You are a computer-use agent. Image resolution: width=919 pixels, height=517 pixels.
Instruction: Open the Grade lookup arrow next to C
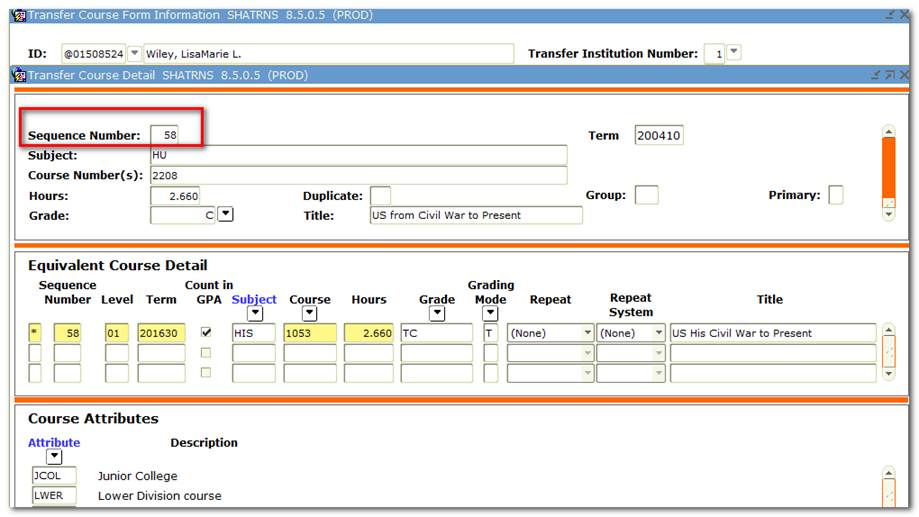tap(225, 214)
